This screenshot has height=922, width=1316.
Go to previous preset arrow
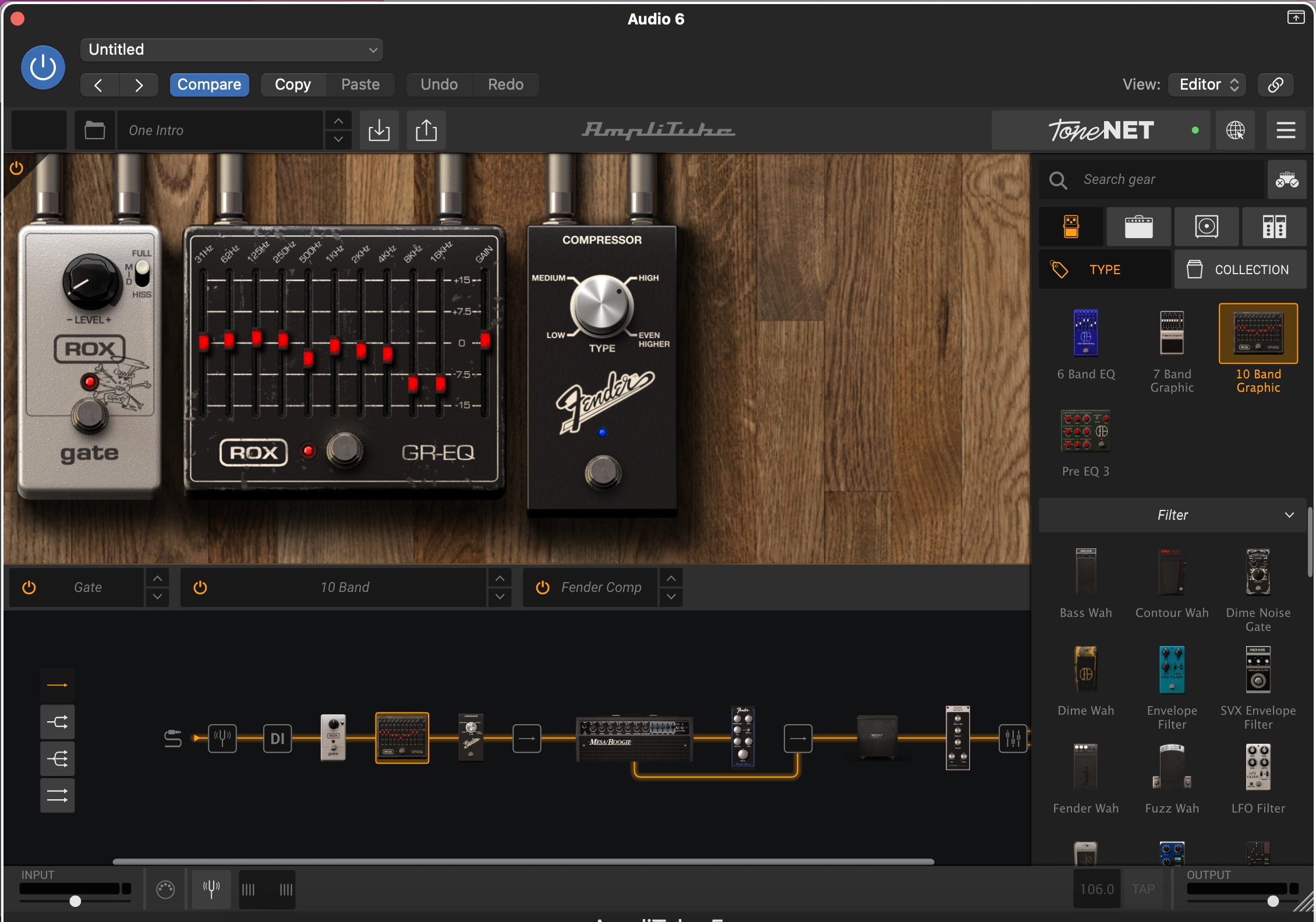[99, 85]
